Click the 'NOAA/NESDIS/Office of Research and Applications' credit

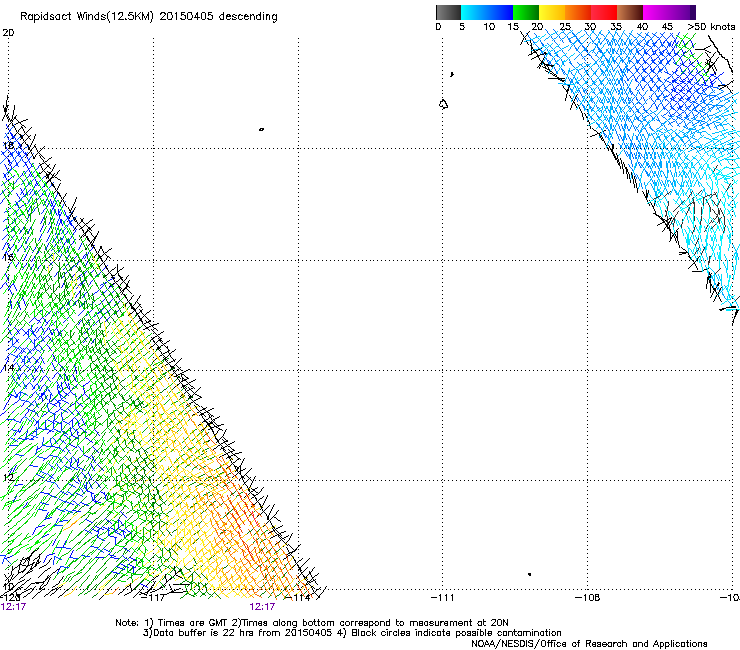click(589, 644)
